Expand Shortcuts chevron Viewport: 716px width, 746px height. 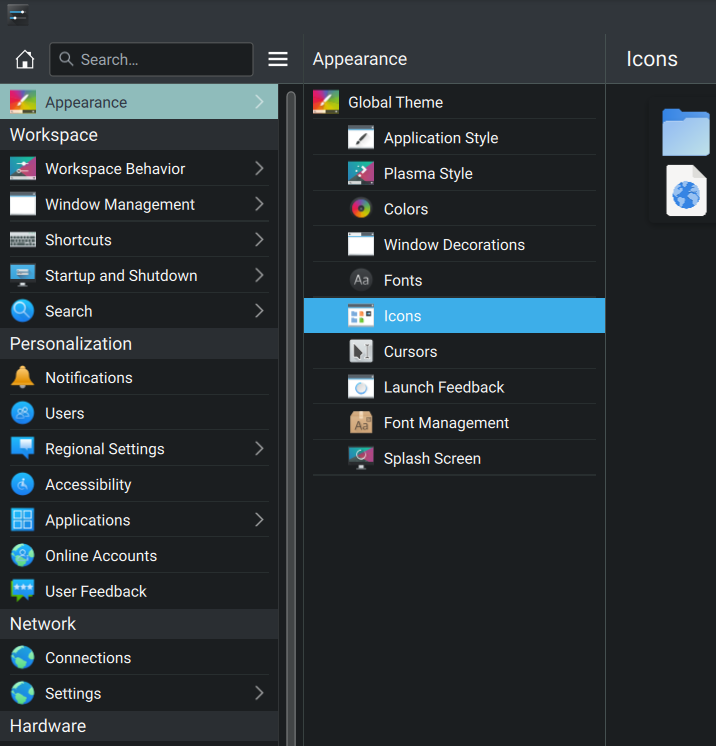click(259, 239)
